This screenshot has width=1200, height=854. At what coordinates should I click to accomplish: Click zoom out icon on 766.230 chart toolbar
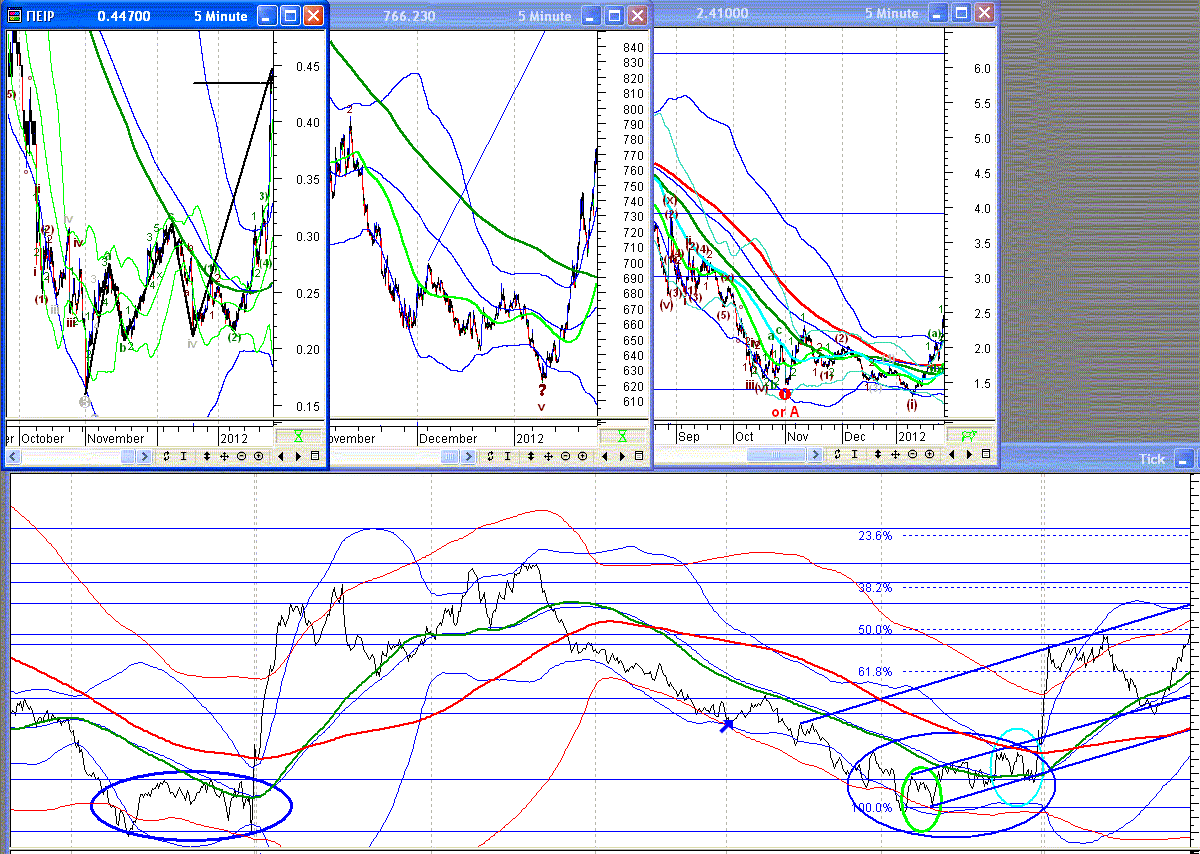pos(565,457)
